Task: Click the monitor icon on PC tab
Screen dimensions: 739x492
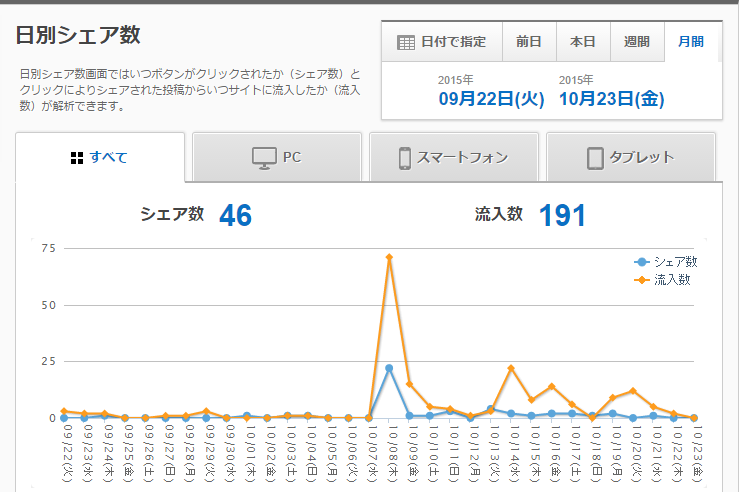Action: (264, 157)
